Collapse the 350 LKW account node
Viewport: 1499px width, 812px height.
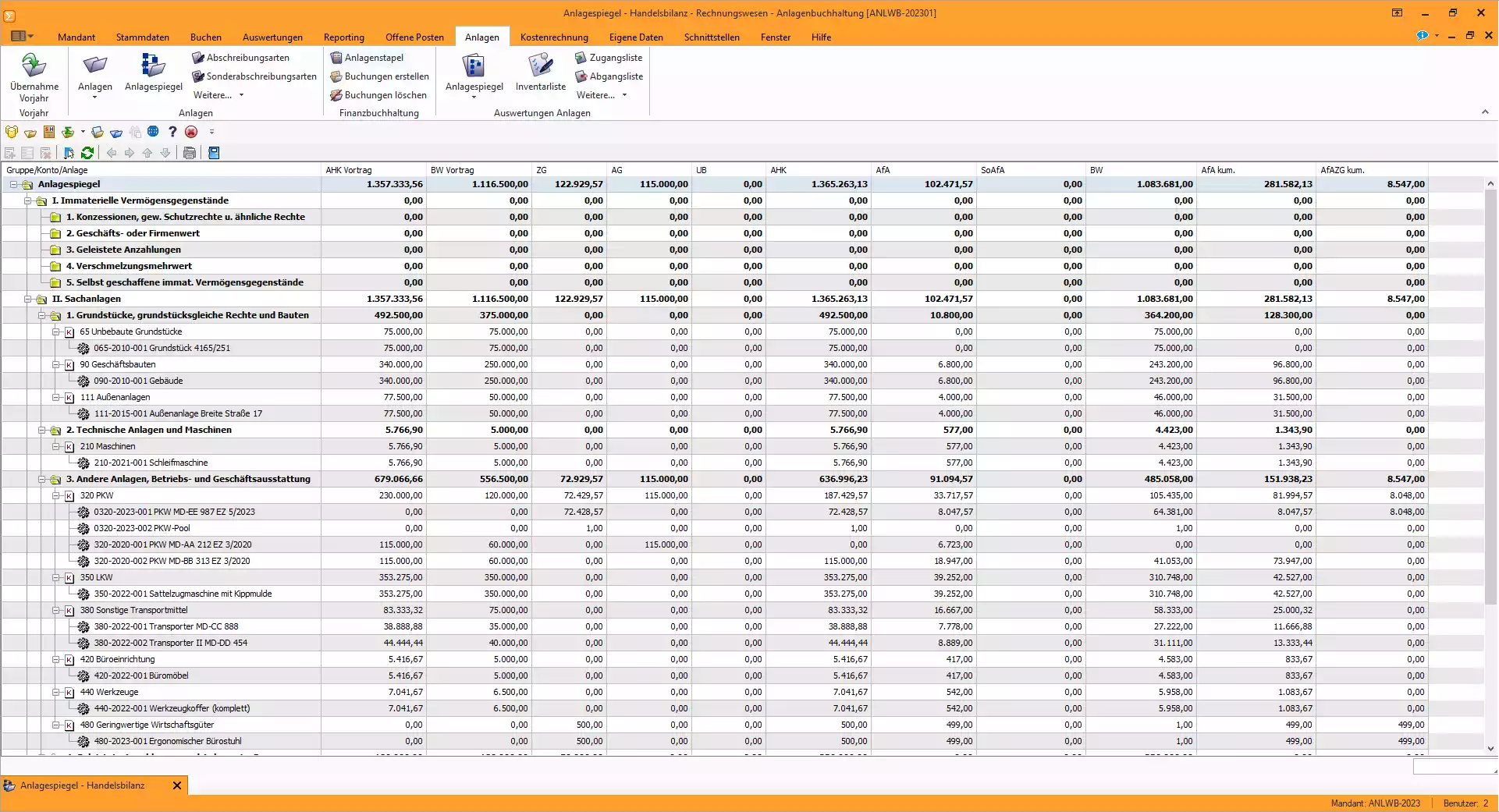pos(55,578)
